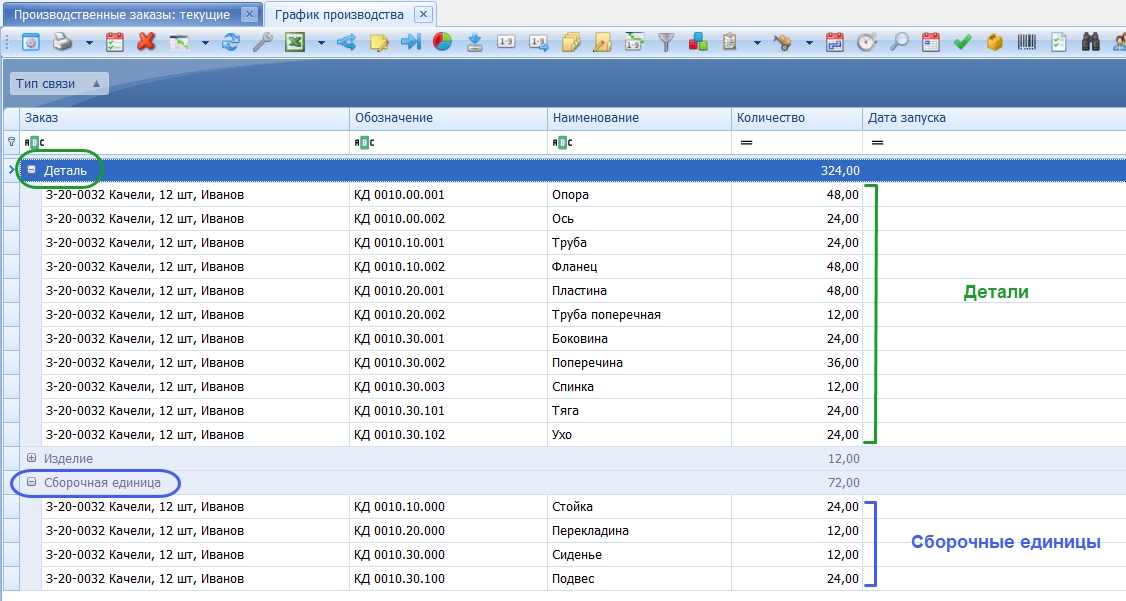
Task: Click the orange package box icon
Action: [x=995, y=42]
